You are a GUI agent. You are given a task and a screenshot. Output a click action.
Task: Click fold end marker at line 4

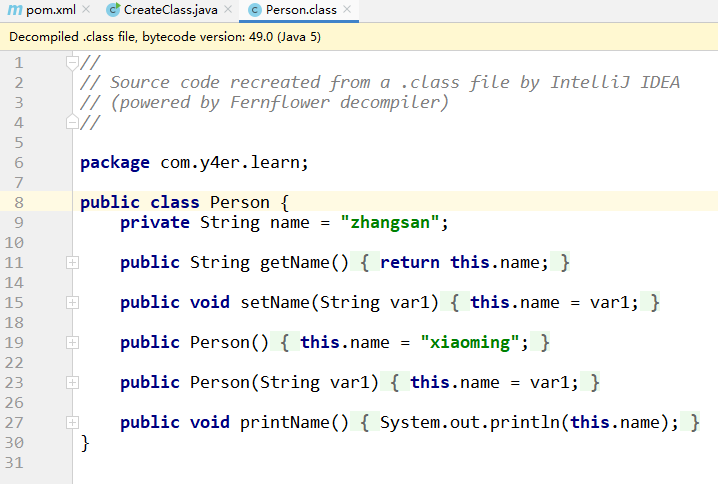72,122
